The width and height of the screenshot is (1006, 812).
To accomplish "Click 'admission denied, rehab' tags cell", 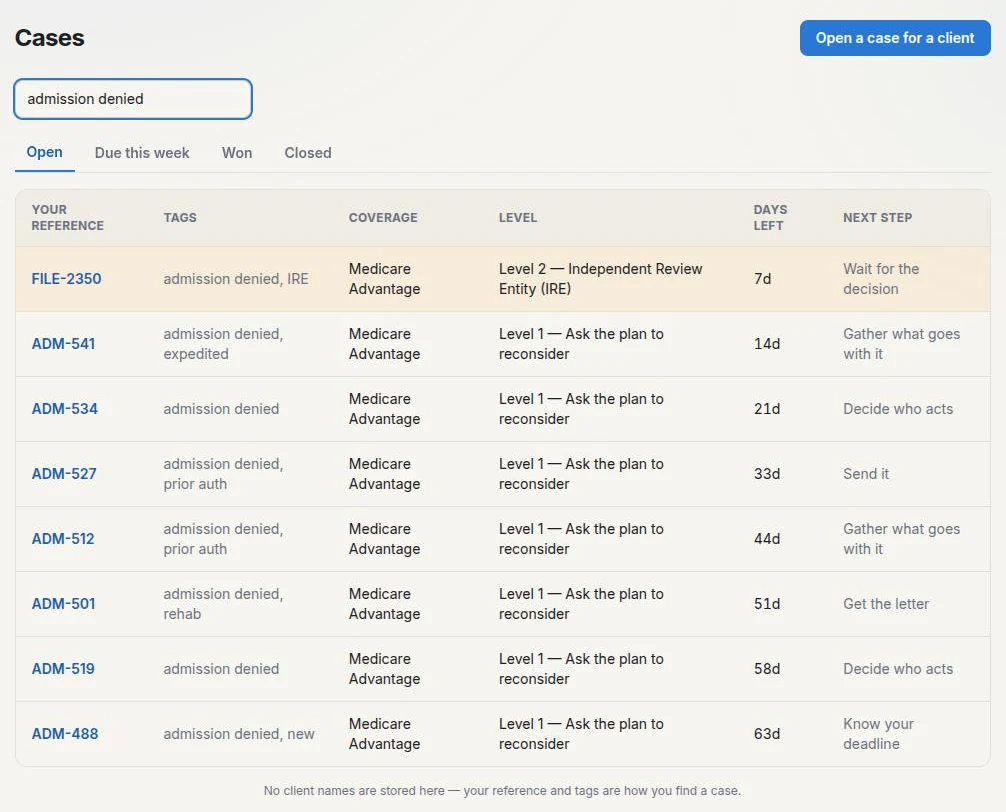I will point(223,604).
